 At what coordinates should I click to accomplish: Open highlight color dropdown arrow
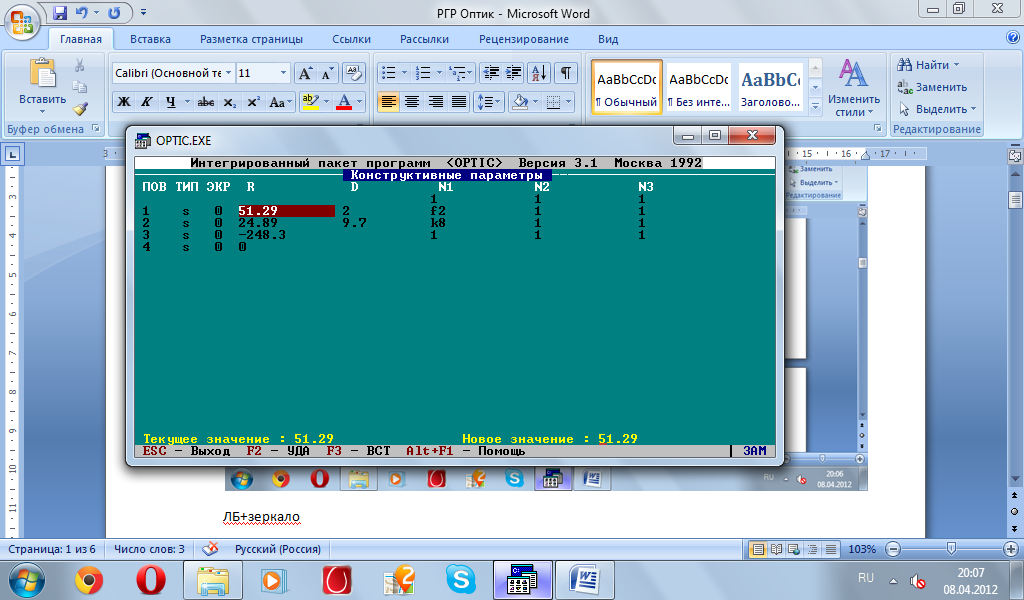327,102
